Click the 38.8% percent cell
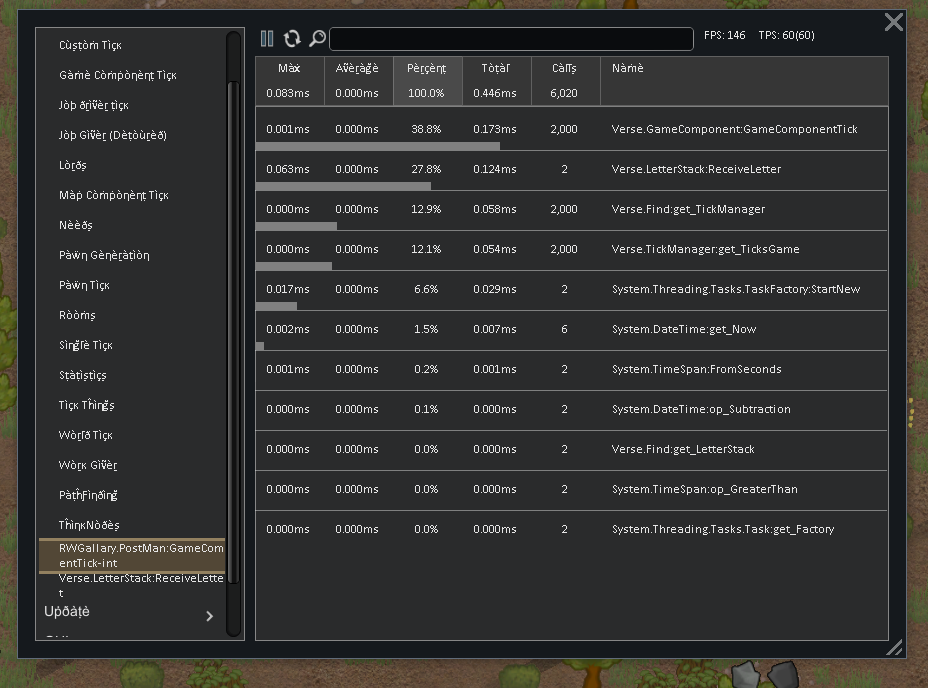The height and width of the screenshot is (688, 928). [426, 129]
